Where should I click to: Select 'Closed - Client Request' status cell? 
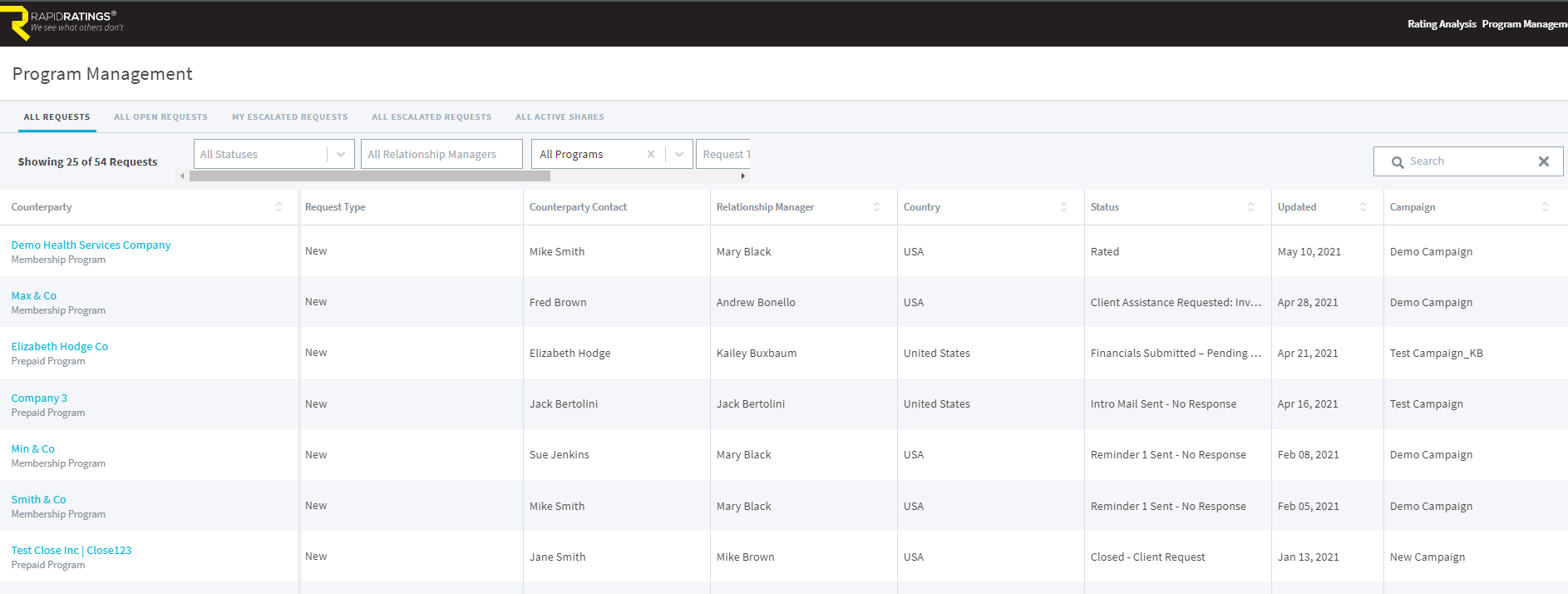(1147, 557)
